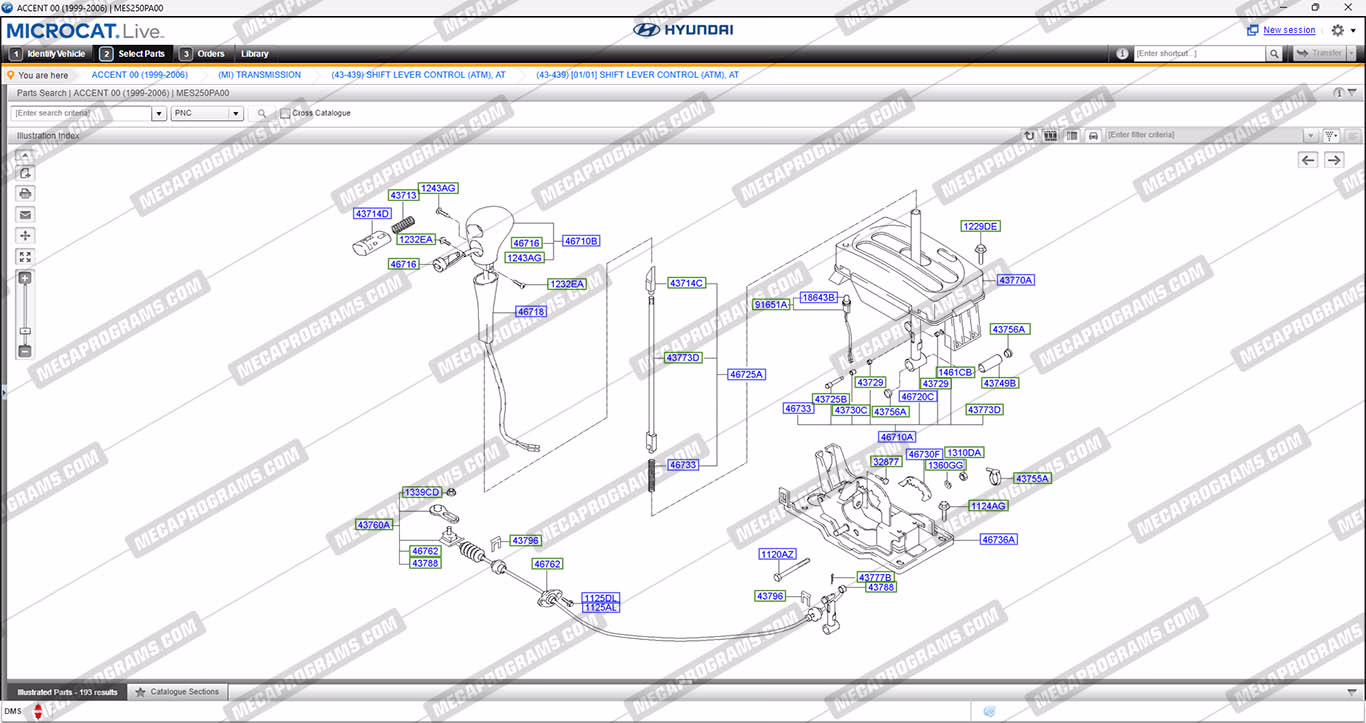
Task: Expand the funnel filter options dropdown
Action: click(x=1331, y=135)
